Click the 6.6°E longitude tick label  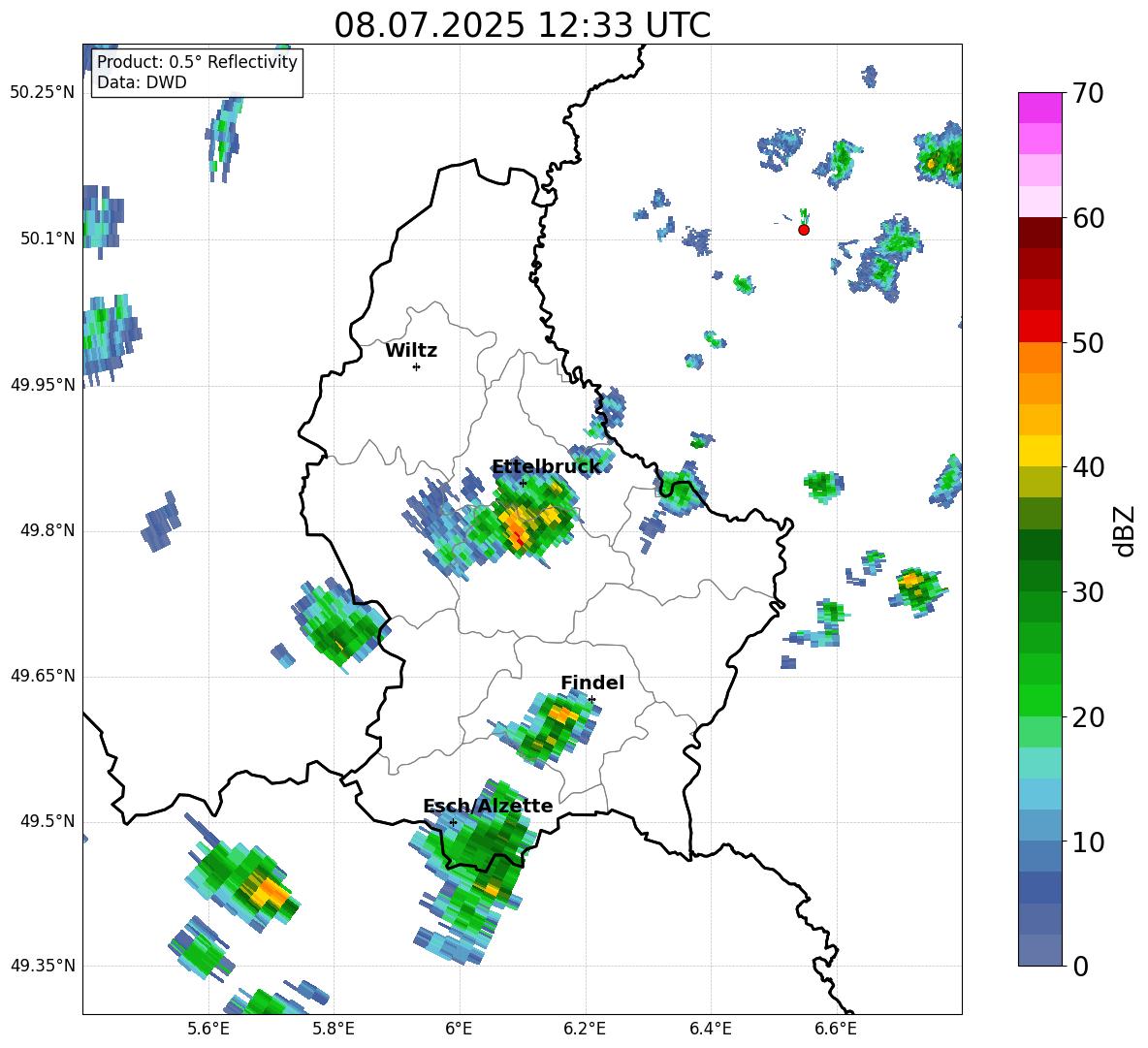pos(836,1029)
